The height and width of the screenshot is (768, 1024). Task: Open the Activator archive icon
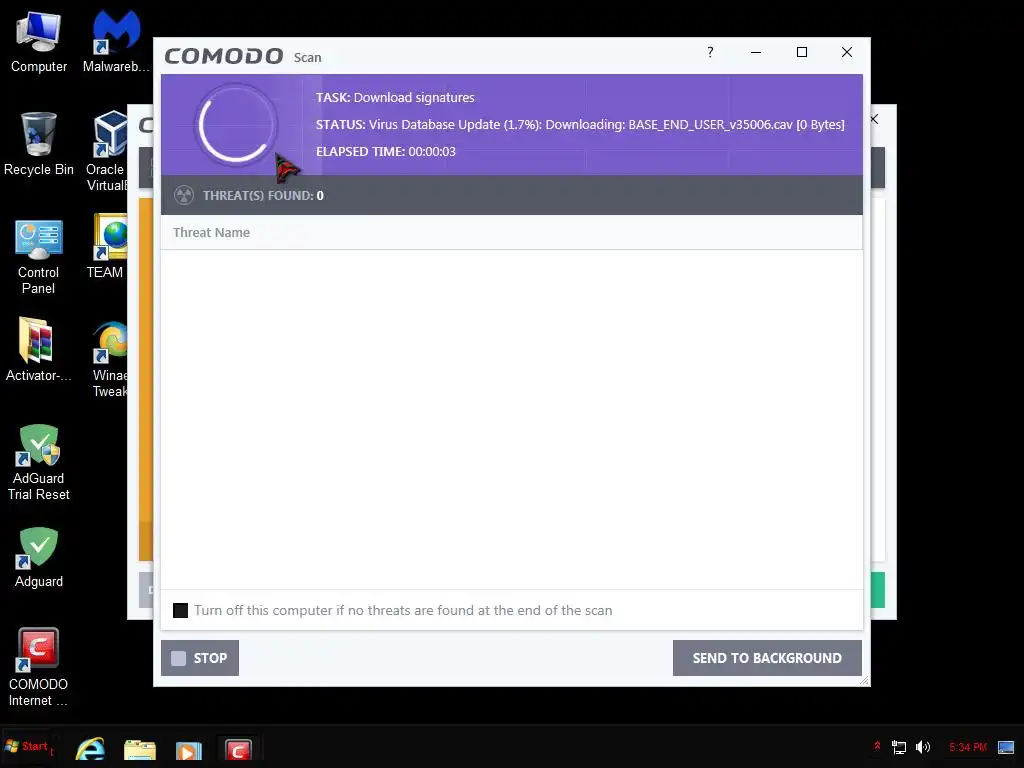tap(39, 349)
